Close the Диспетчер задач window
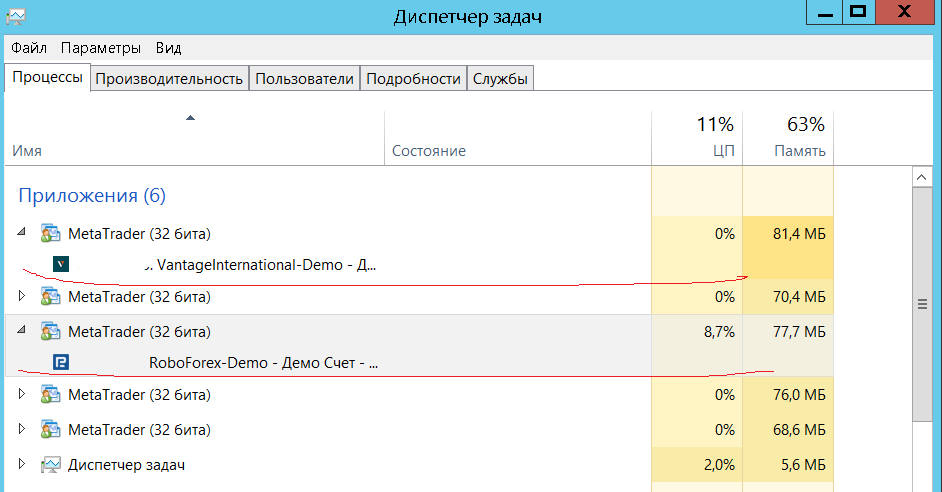 (905, 12)
